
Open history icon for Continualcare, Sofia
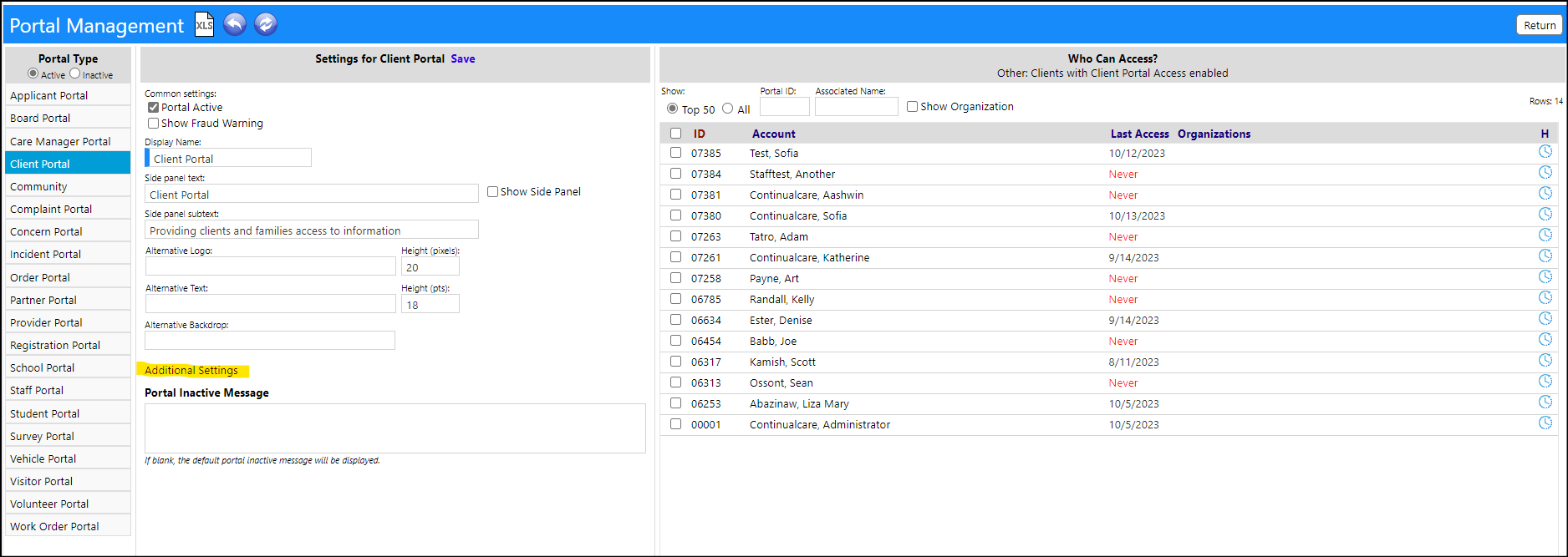coord(1545,215)
